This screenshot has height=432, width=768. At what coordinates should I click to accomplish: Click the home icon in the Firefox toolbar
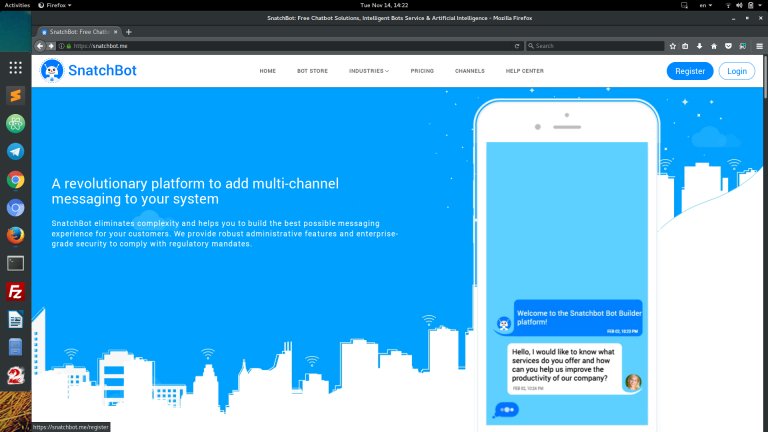click(714, 46)
